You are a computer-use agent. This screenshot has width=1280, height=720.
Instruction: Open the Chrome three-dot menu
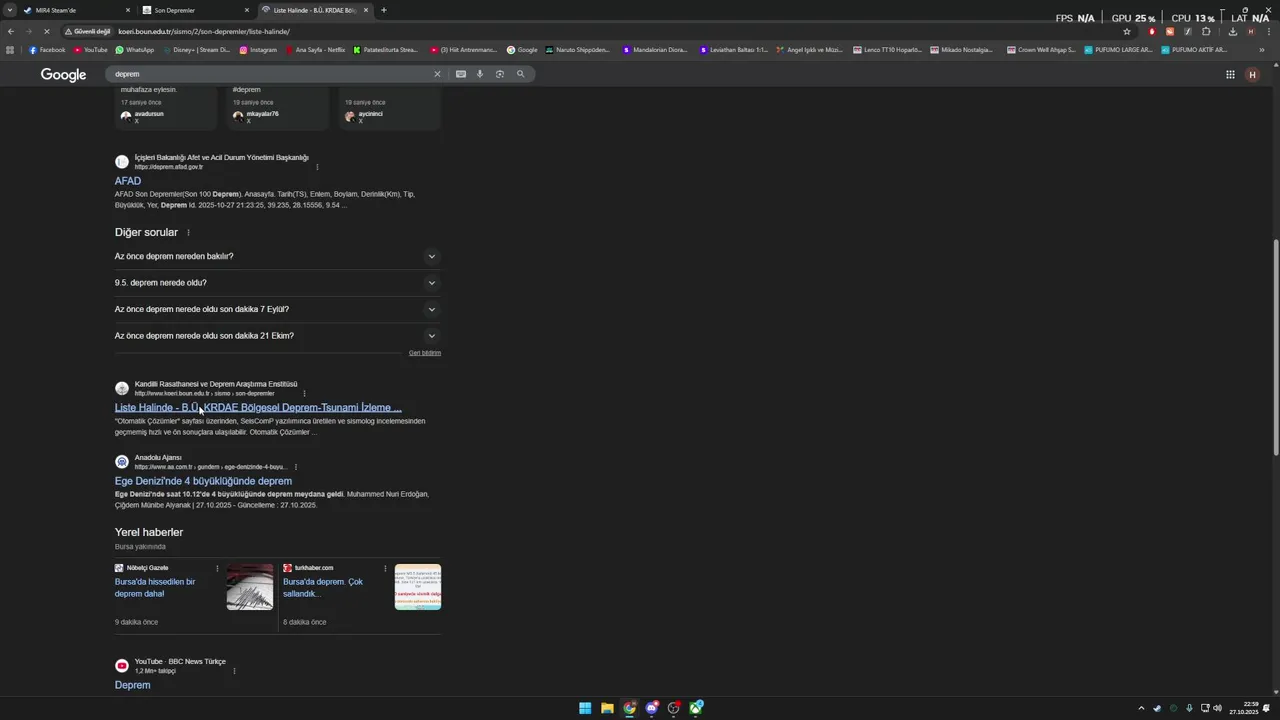click(1268, 31)
